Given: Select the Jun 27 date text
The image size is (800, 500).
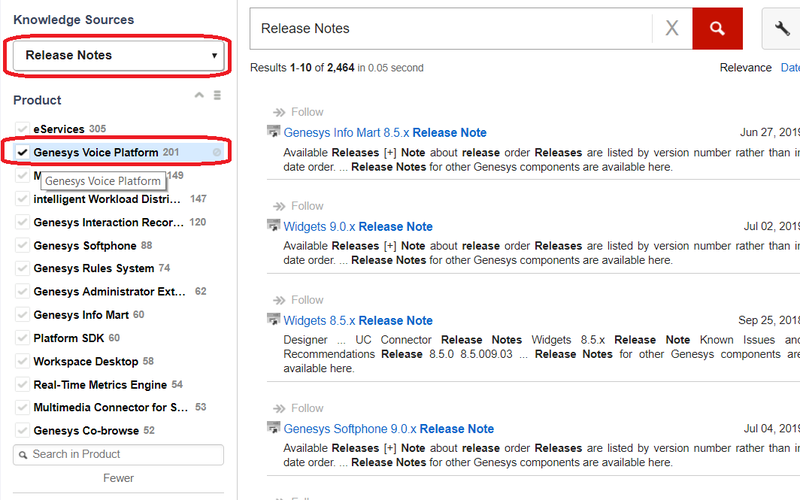Looking at the screenshot, I should tap(770, 133).
